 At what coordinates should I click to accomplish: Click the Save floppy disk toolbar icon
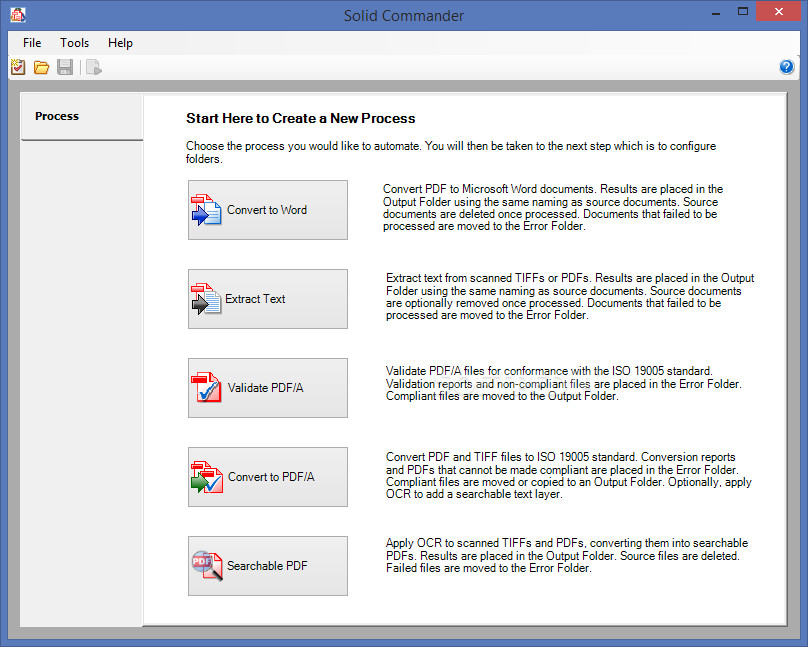(65, 67)
